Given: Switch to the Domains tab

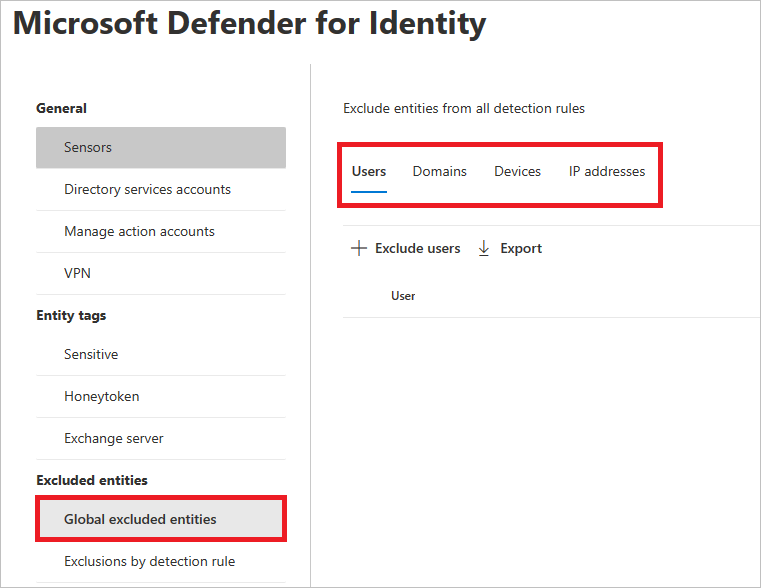Looking at the screenshot, I should pyautogui.click(x=439, y=172).
